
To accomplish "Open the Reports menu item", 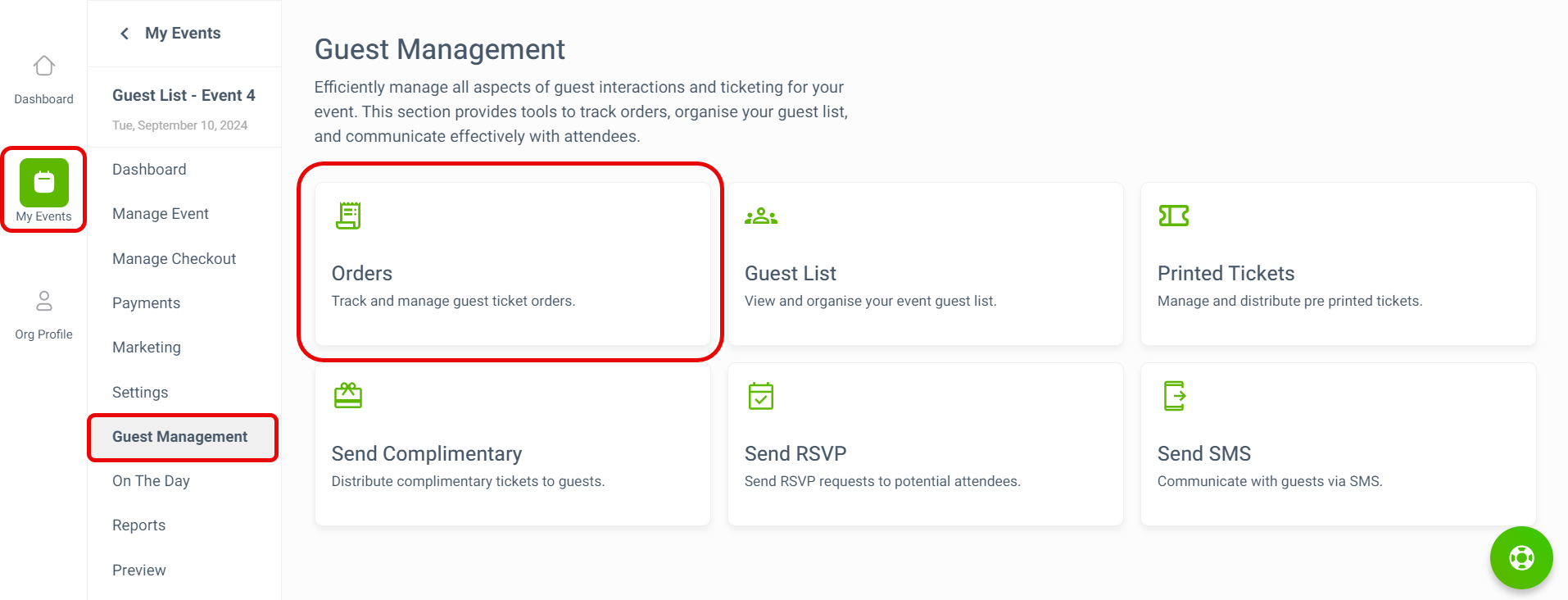I will [x=138, y=525].
